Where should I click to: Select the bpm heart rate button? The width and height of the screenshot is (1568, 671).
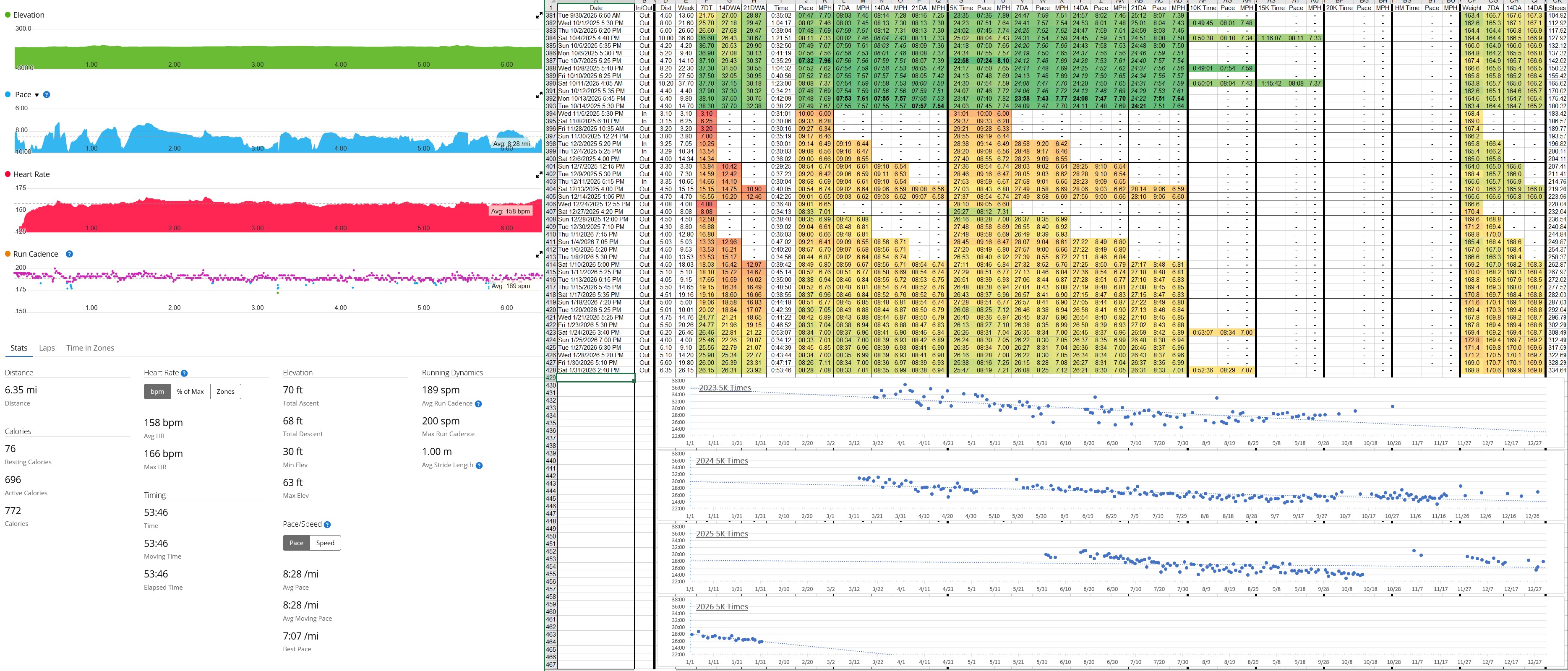click(157, 392)
